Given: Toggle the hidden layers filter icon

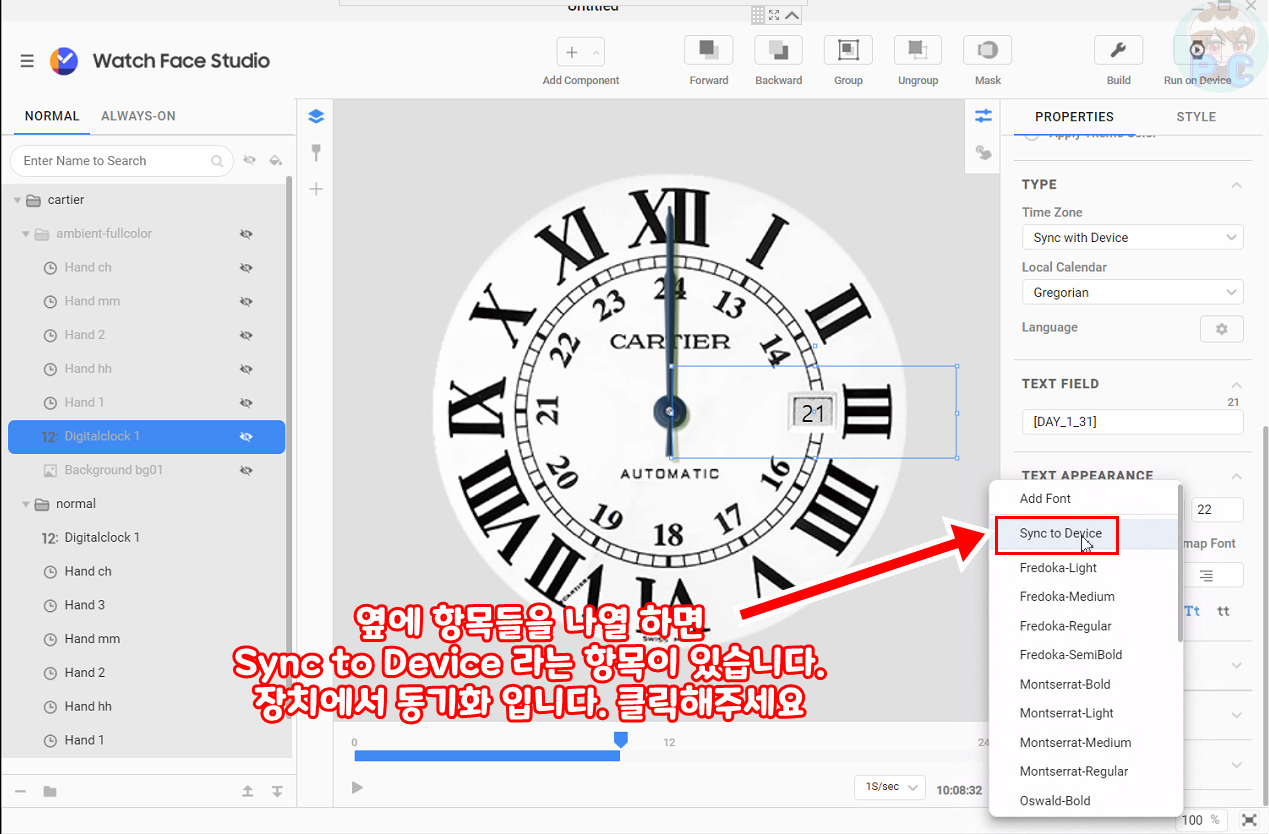Looking at the screenshot, I should tap(249, 160).
